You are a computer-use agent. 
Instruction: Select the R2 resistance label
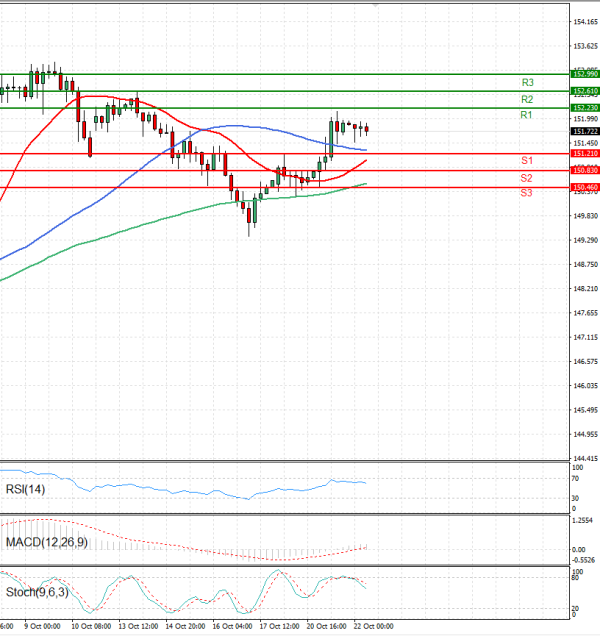pos(526,100)
